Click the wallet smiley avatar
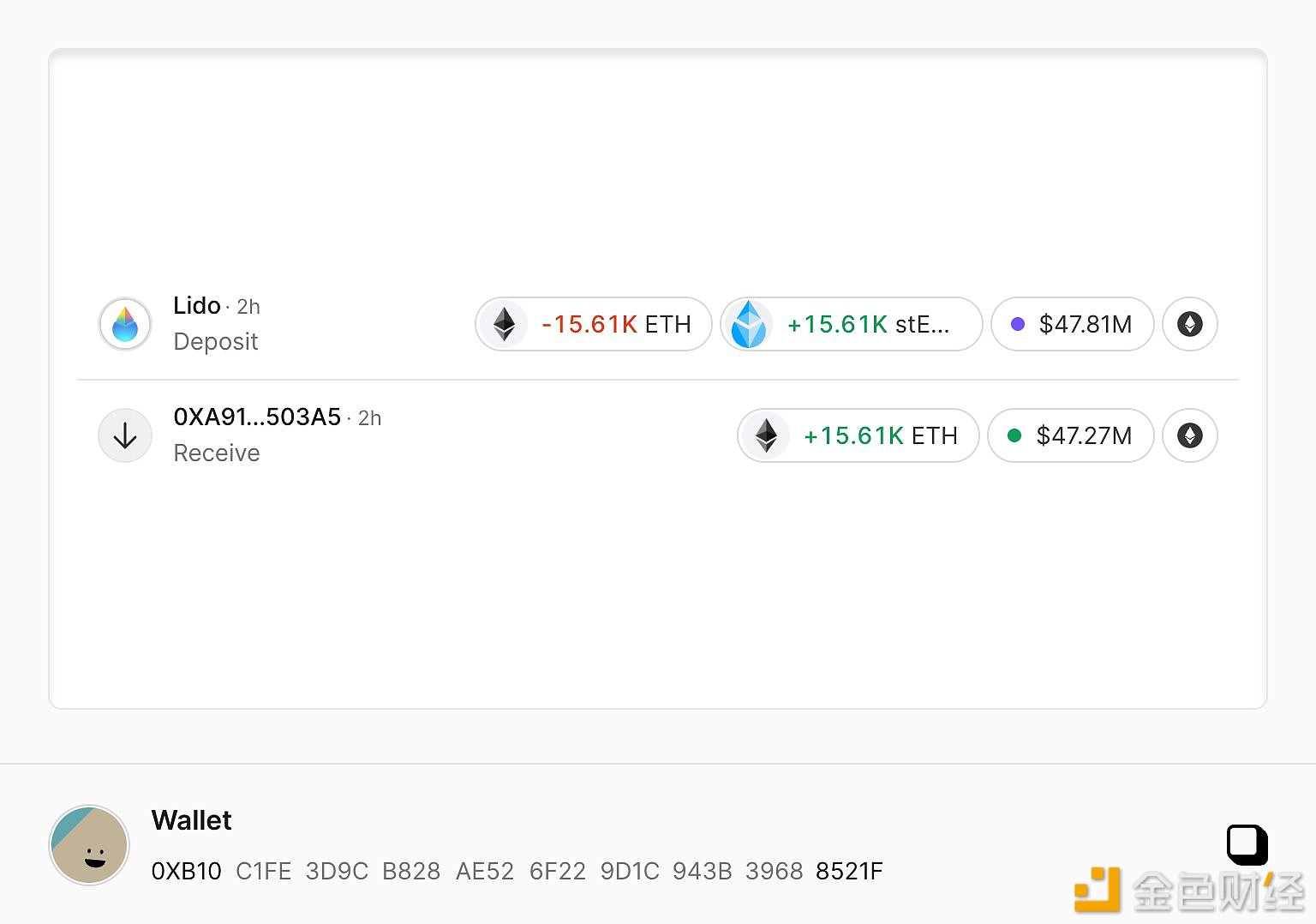 tap(90, 845)
